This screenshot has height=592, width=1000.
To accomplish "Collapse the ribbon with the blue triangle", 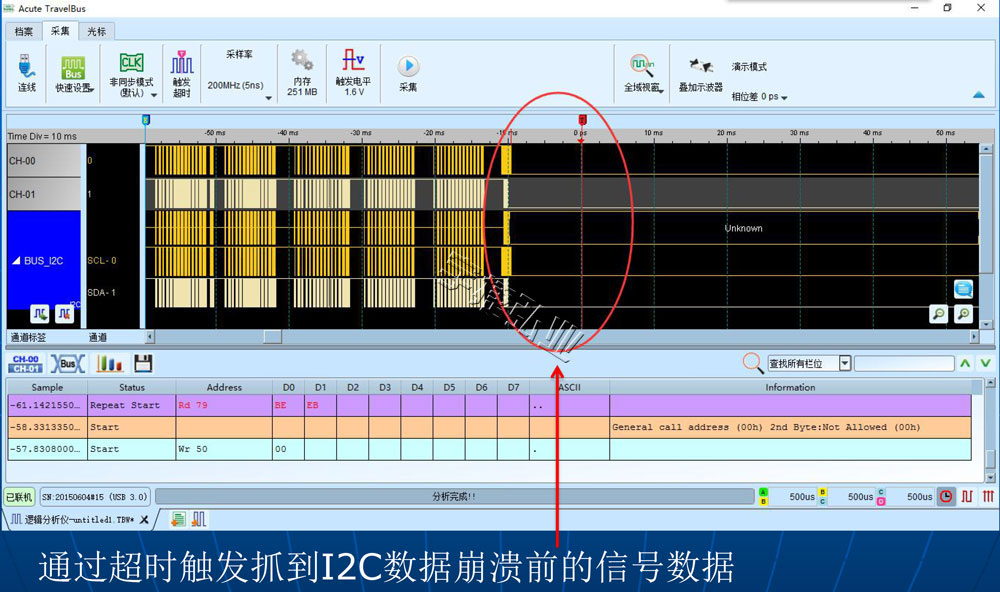I will [978, 95].
